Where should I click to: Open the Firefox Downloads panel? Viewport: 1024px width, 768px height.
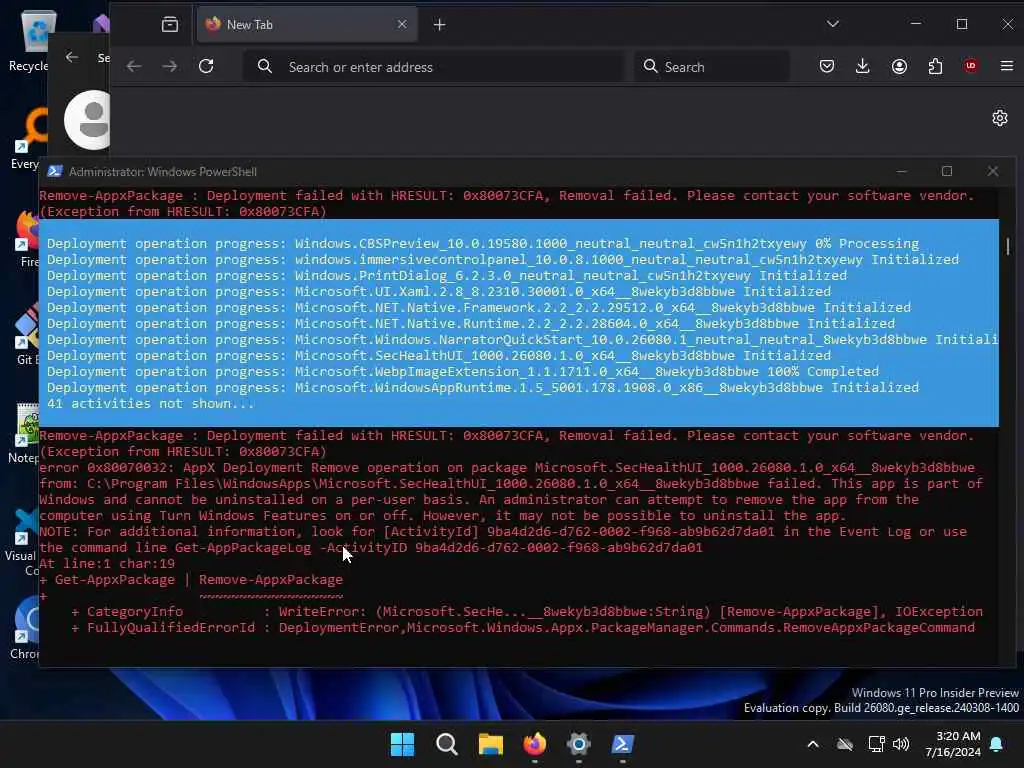(x=863, y=66)
